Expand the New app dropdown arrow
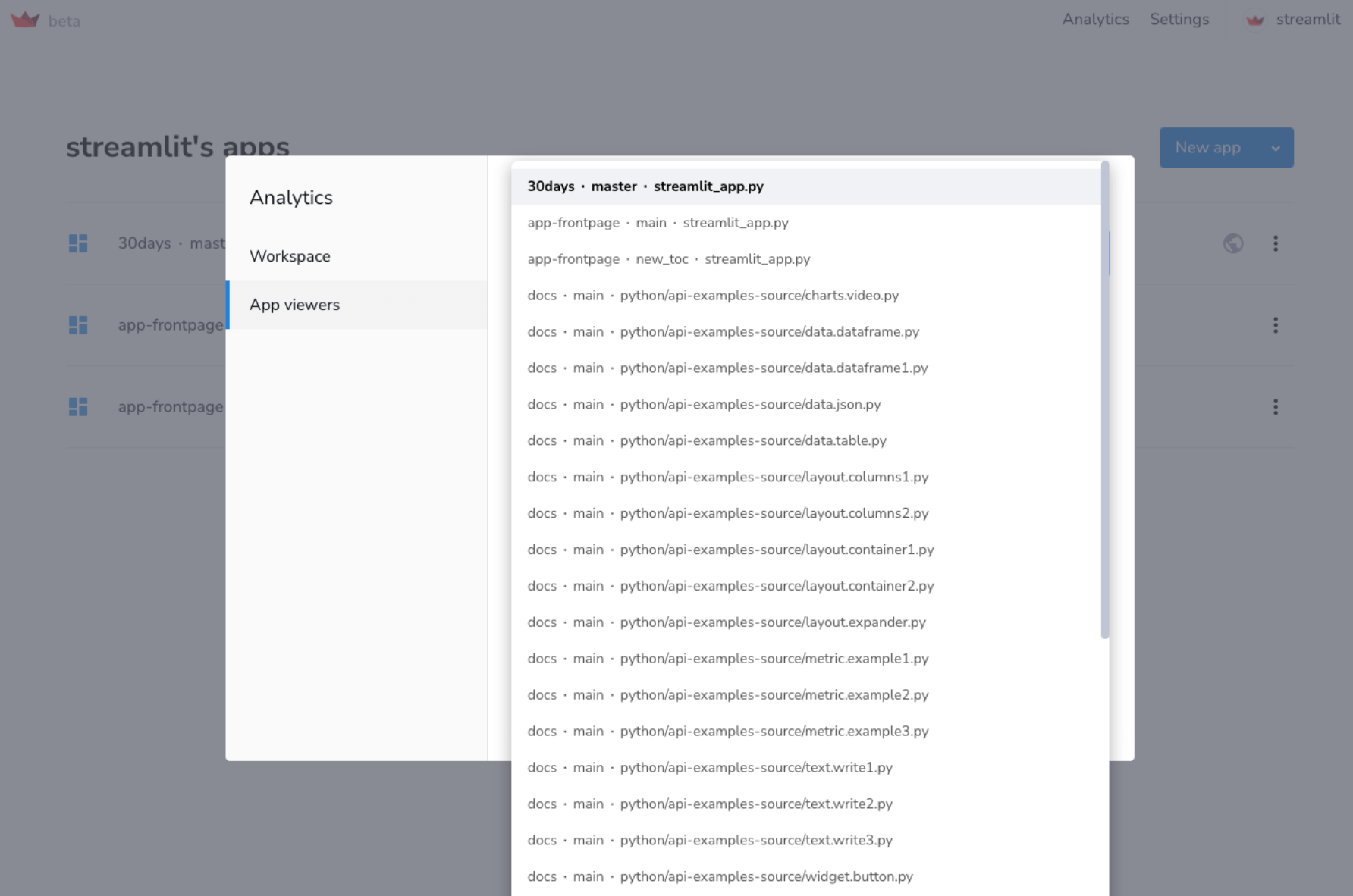Viewport: 1353px width, 896px height. click(1276, 148)
